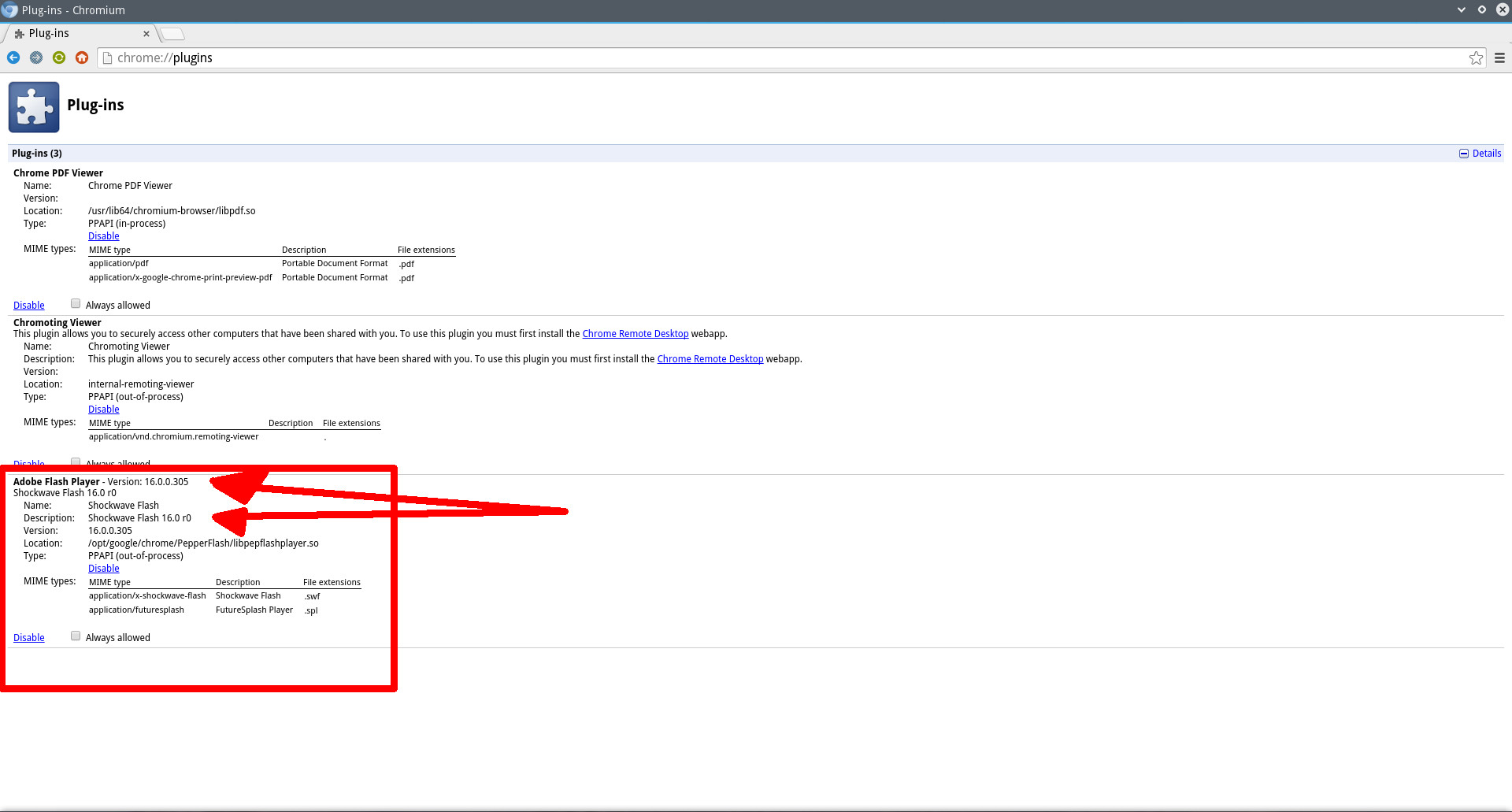Open the Chrome Remote Desktop link in the plugin summary
The height and width of the screenshot is (812, 1512).
tap(636, 334)
